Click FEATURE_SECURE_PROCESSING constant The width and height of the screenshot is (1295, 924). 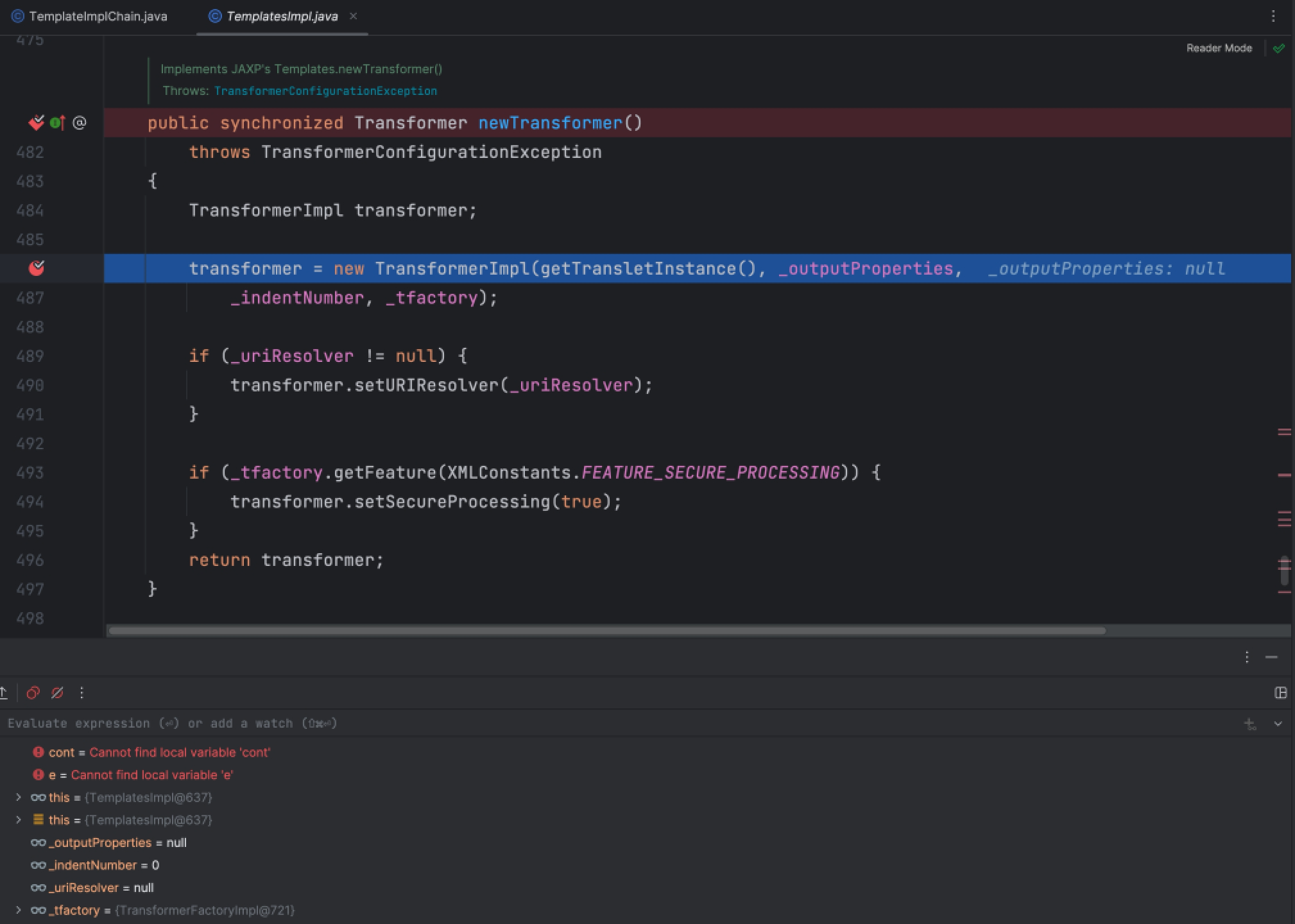coord(711,472)
